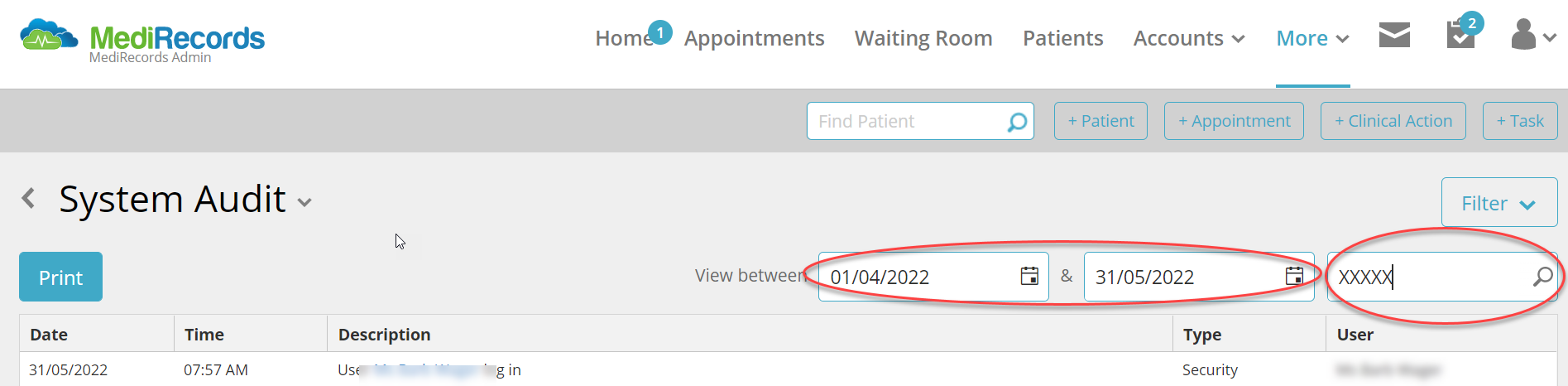Click the MediRecords cloud logo

click(49, 35)
